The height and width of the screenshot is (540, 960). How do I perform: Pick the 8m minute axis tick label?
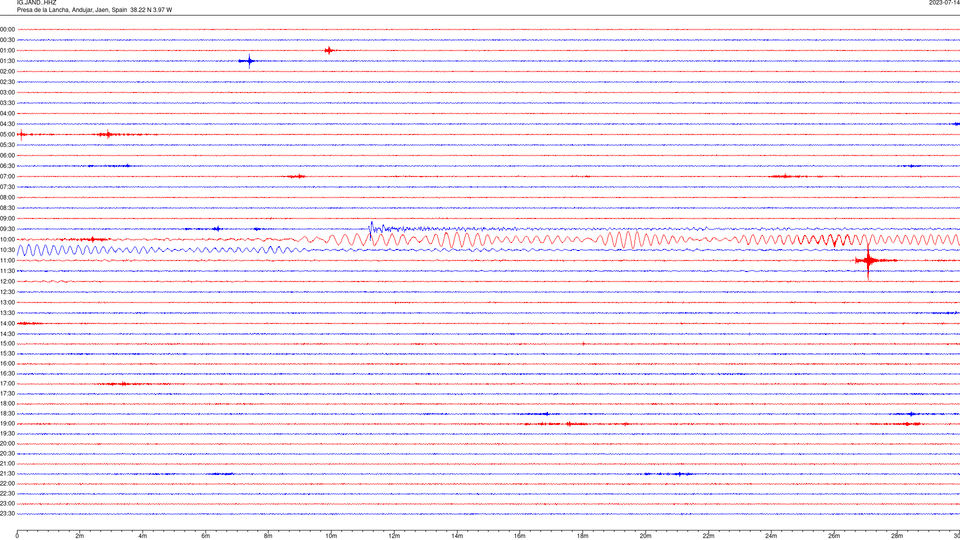tap(268, 536)
